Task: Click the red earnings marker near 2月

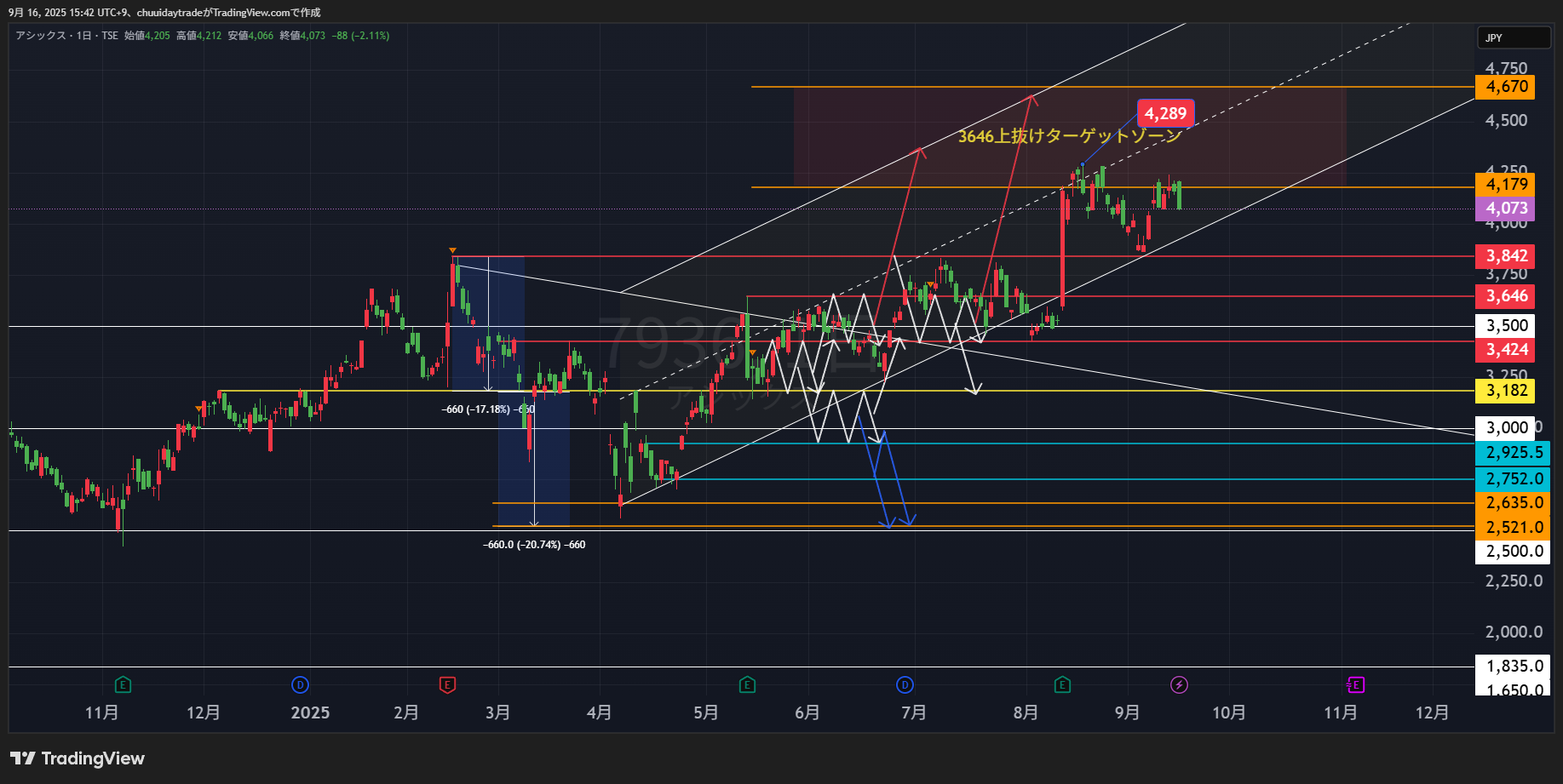Action: (447, 684)
